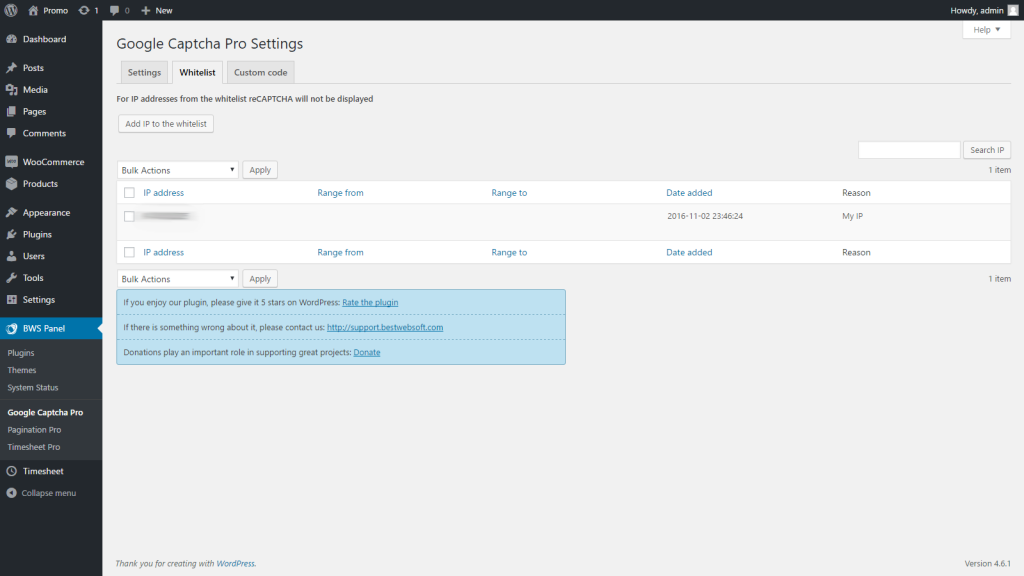Open the support.bestwebsoft.com link
The width and height of the screenshot is (1024, 576).
[385, 327]
